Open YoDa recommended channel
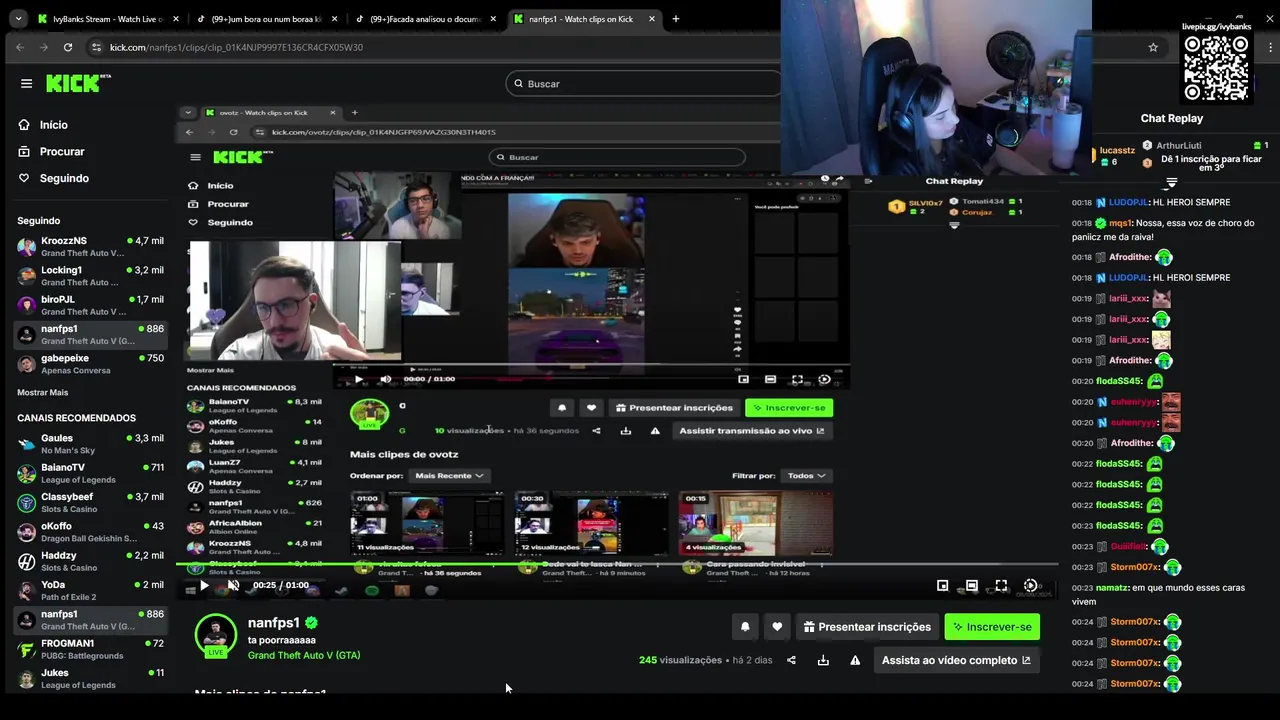The height and width of the screenshot is (720, 1280). 90,590
